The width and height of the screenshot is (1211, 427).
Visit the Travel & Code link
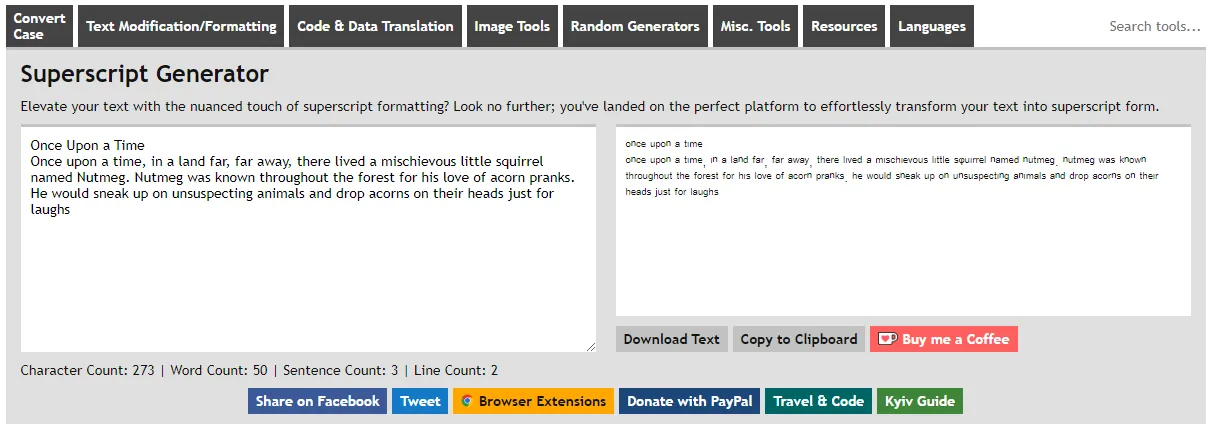pos(818,401)
